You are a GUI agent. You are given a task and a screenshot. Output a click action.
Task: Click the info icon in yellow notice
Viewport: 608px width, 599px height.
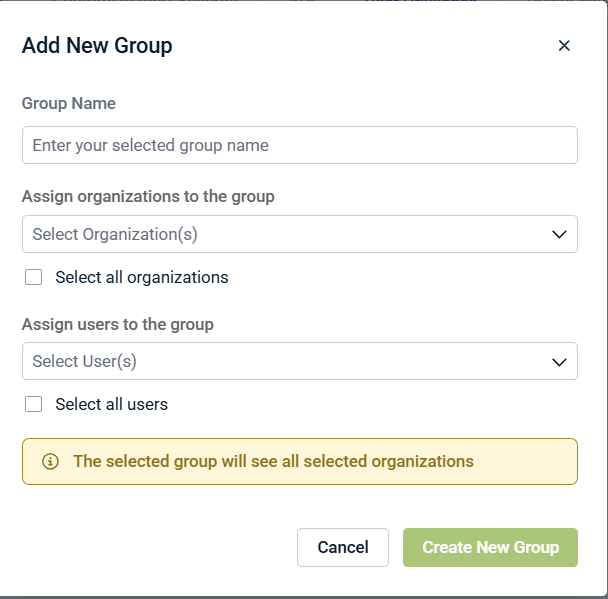[x=50, y=462]
